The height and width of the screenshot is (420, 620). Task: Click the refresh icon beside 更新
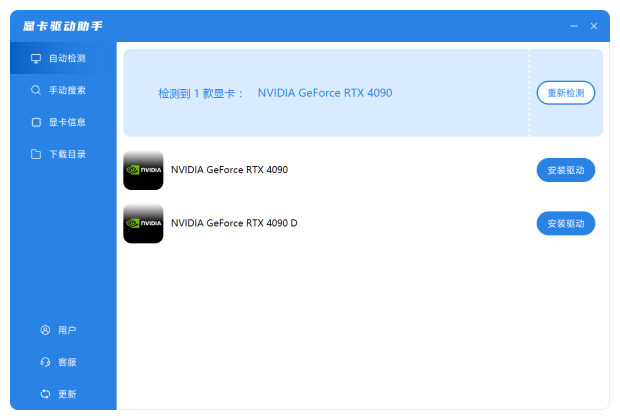tap(45, 394)
